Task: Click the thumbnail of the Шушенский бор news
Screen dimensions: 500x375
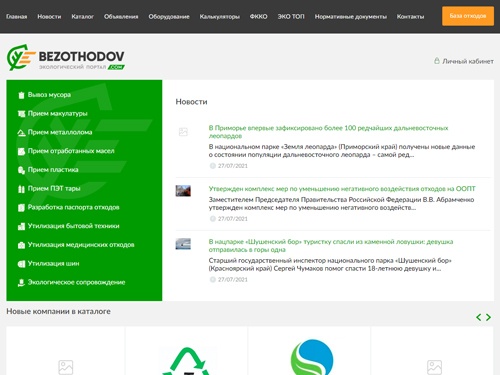Action: 183,244
